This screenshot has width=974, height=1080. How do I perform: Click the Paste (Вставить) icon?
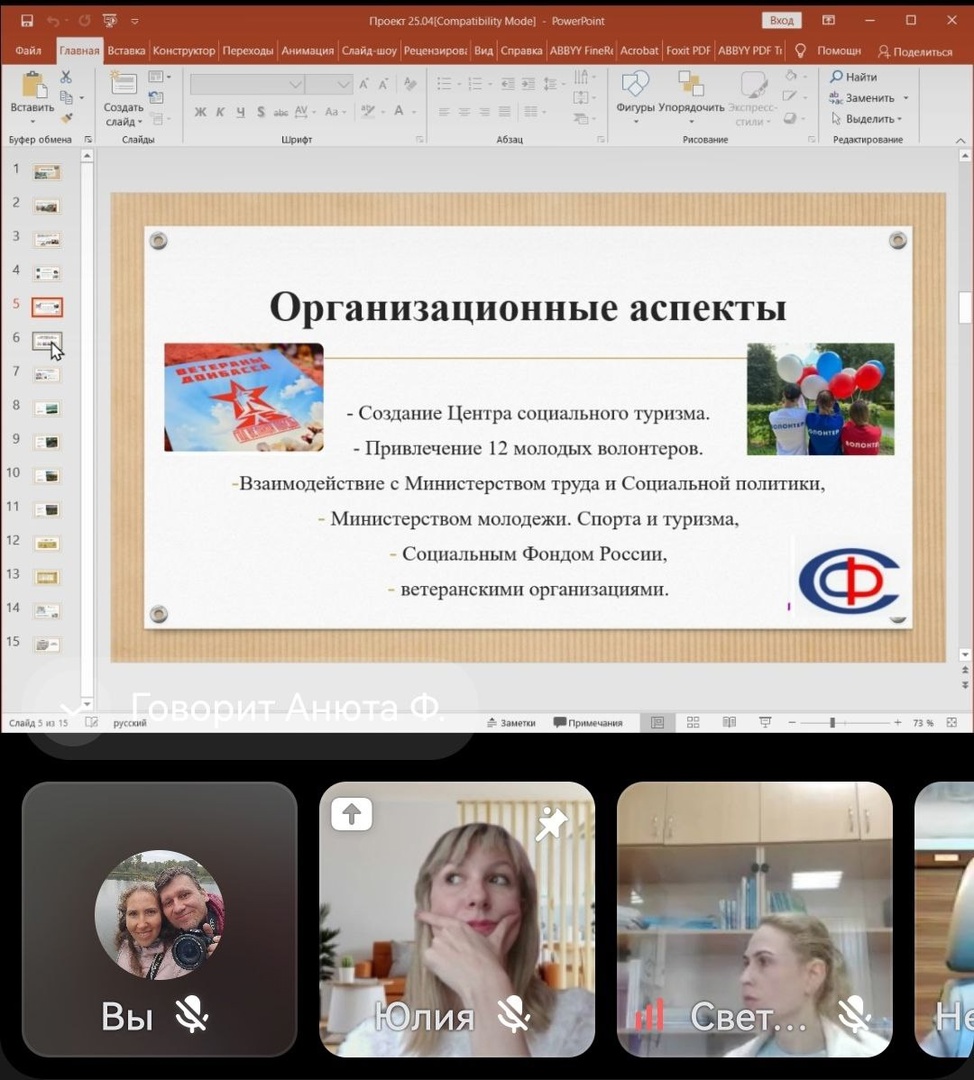pos(32,86)
